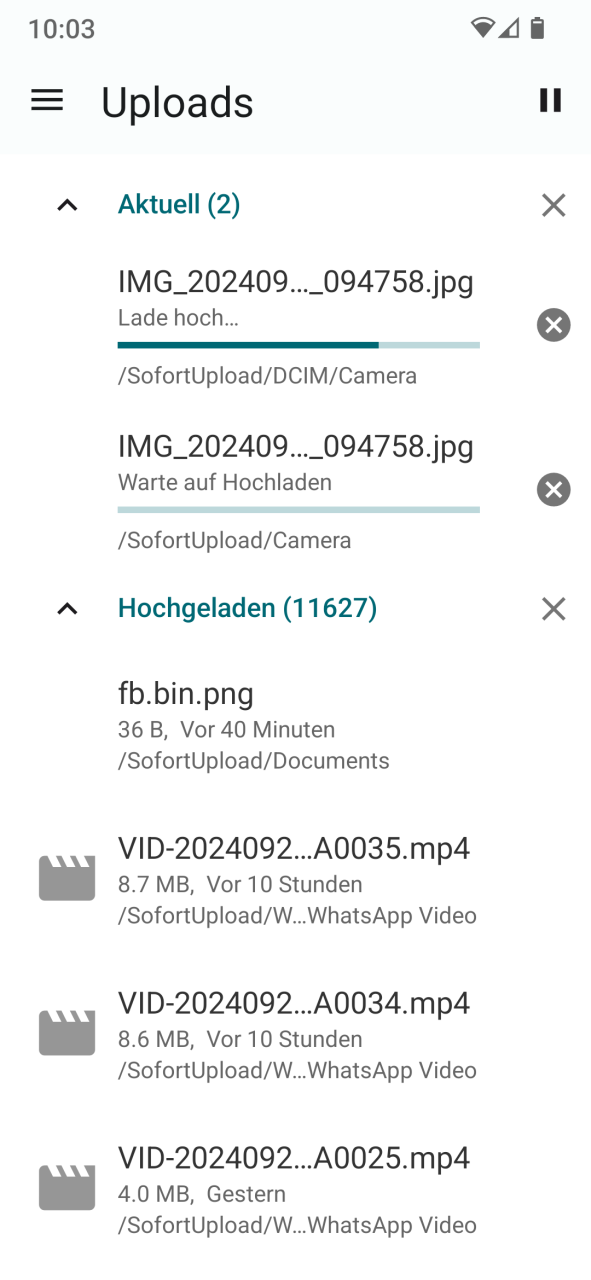
Task: Clear the Hochgeladen (11627) list
Action: click(x=553, y=608)
